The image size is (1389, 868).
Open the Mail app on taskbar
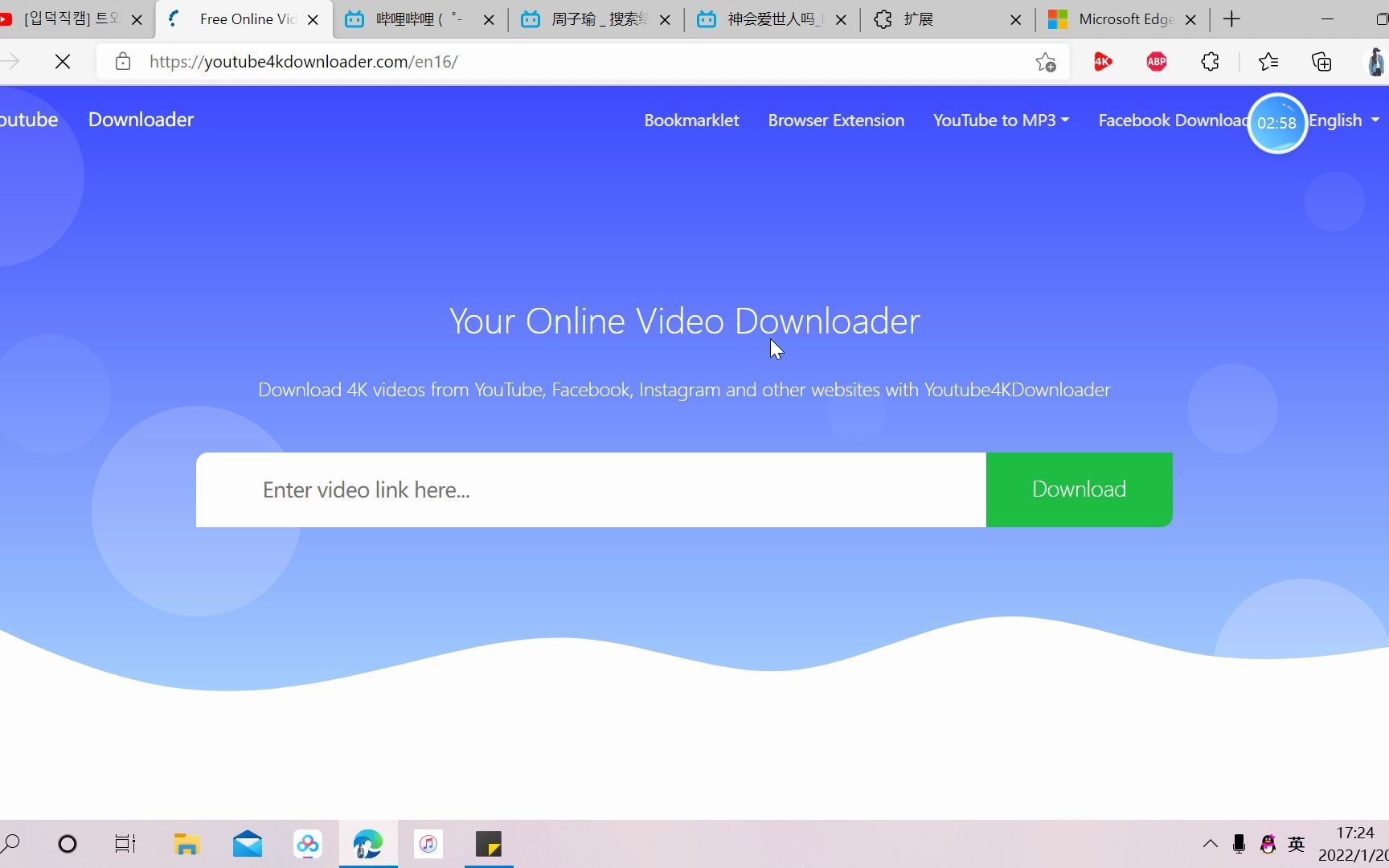pos(248,844)
